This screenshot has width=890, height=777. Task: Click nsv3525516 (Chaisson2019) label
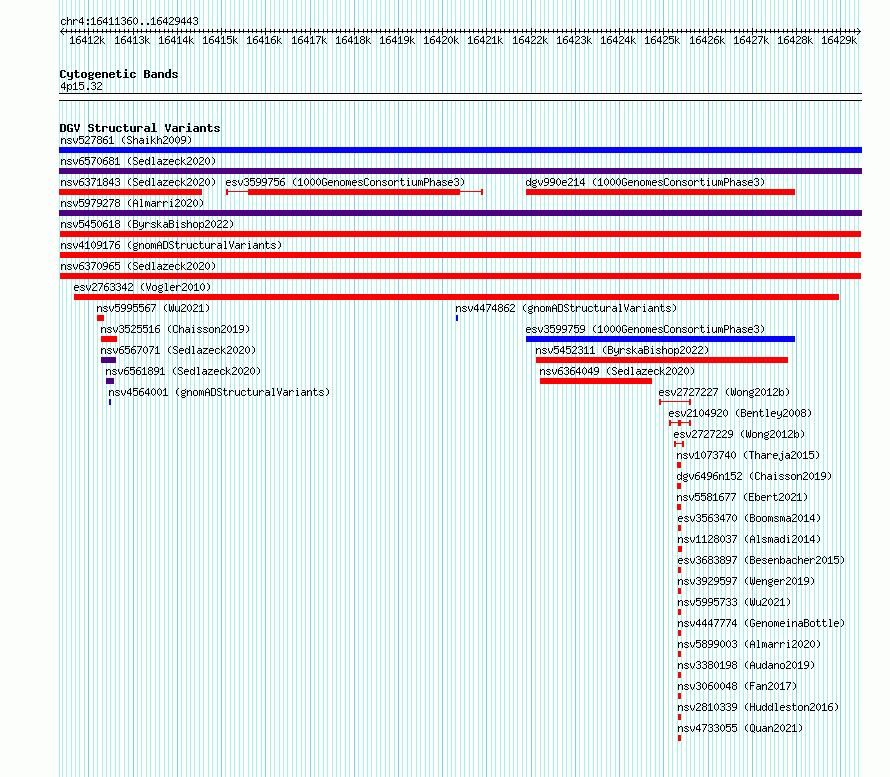pos(175,329)
